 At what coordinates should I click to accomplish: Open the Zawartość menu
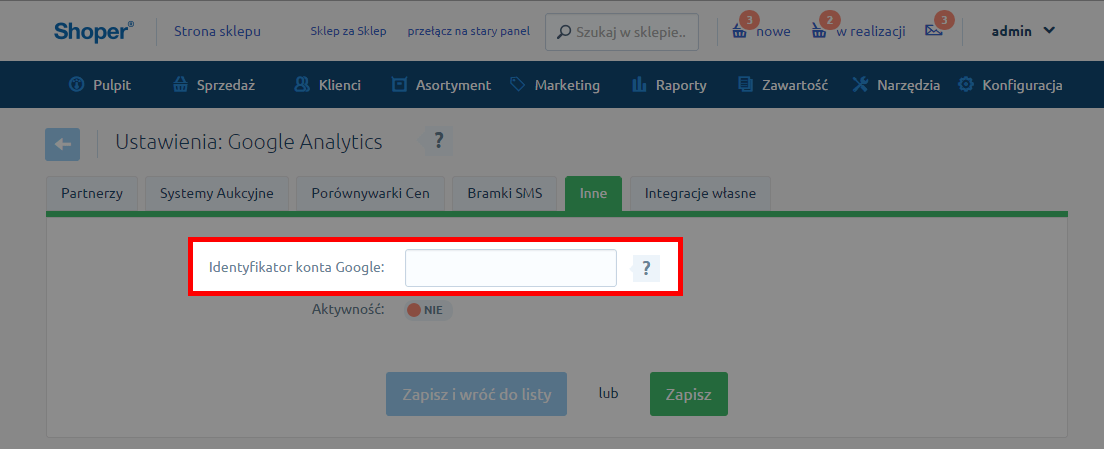[782, 85]
